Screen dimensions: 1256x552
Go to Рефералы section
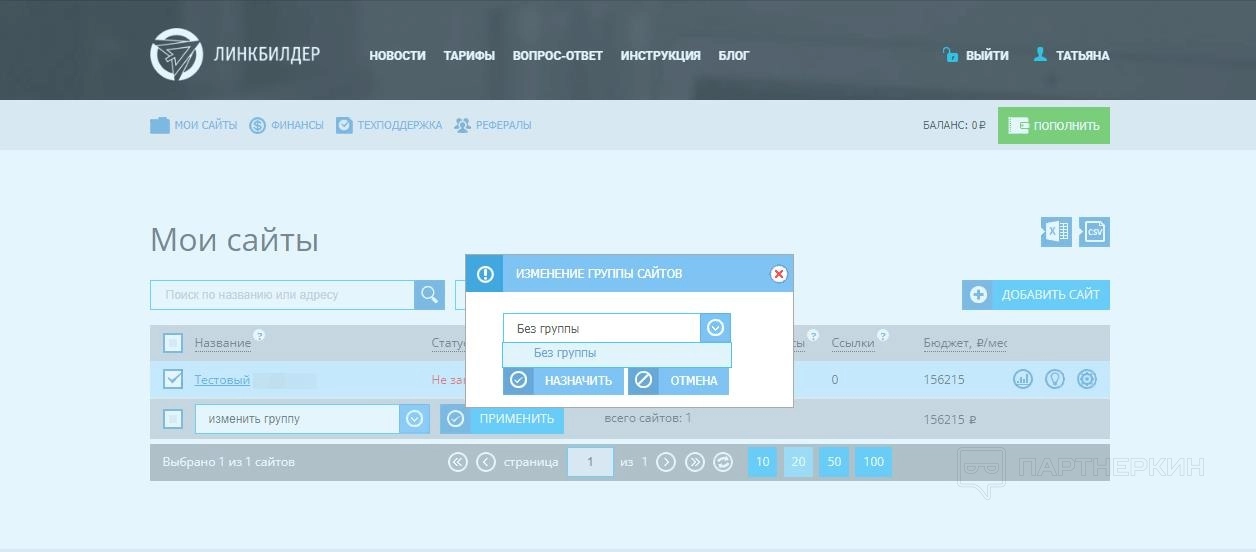pos(492,125)
